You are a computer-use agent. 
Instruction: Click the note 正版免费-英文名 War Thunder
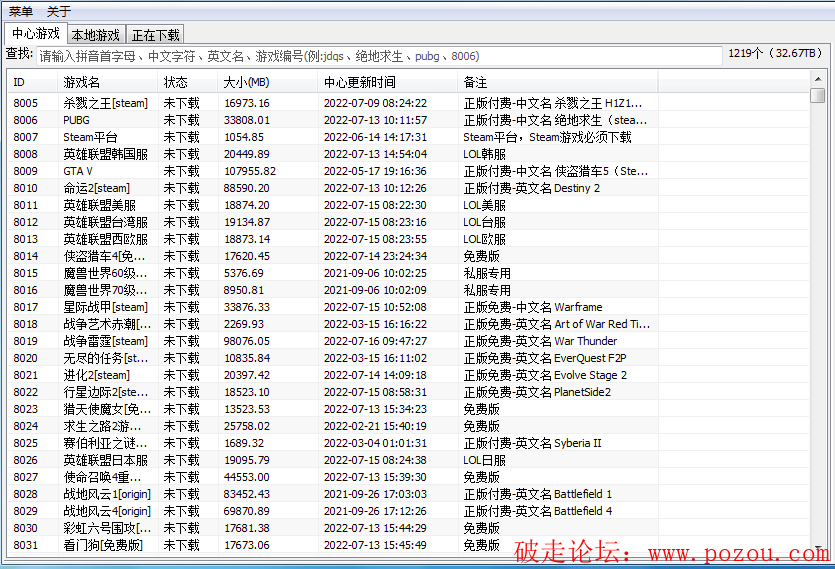[540, 341]
